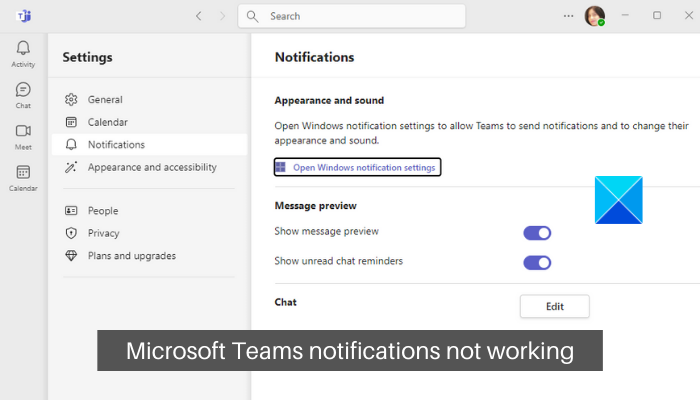Click the People contact card icon

tap(71, 210)
